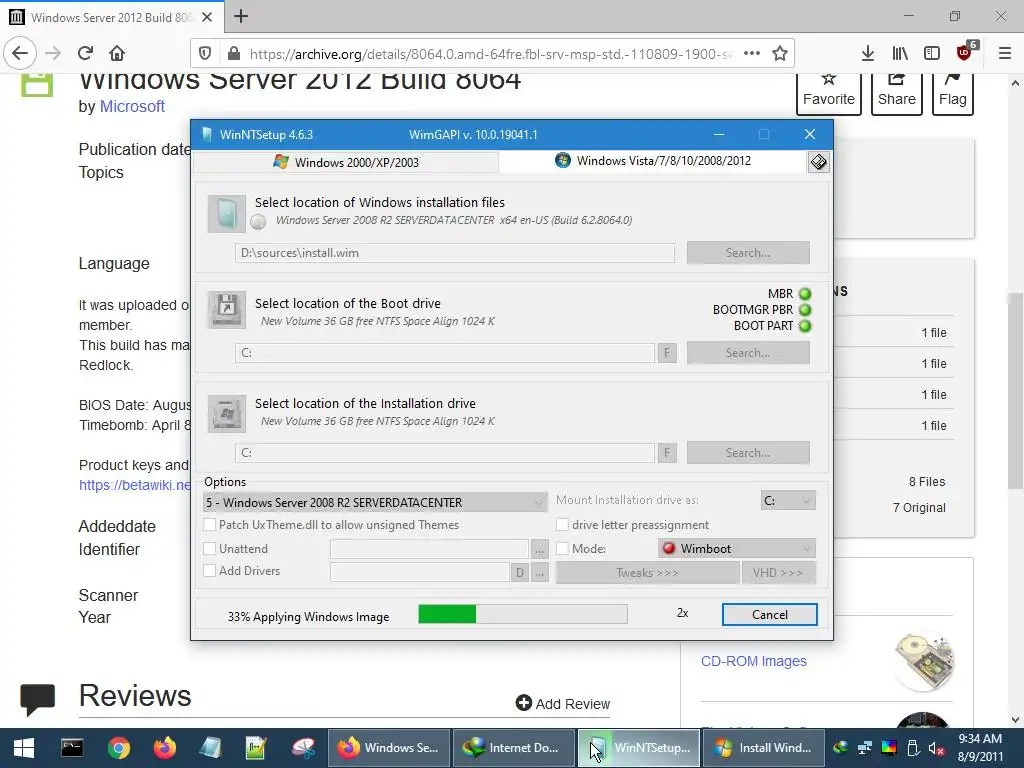Open the Tweaks >>> button
The width and height of the screenshot is (1024, 768).
pos(647,573)
